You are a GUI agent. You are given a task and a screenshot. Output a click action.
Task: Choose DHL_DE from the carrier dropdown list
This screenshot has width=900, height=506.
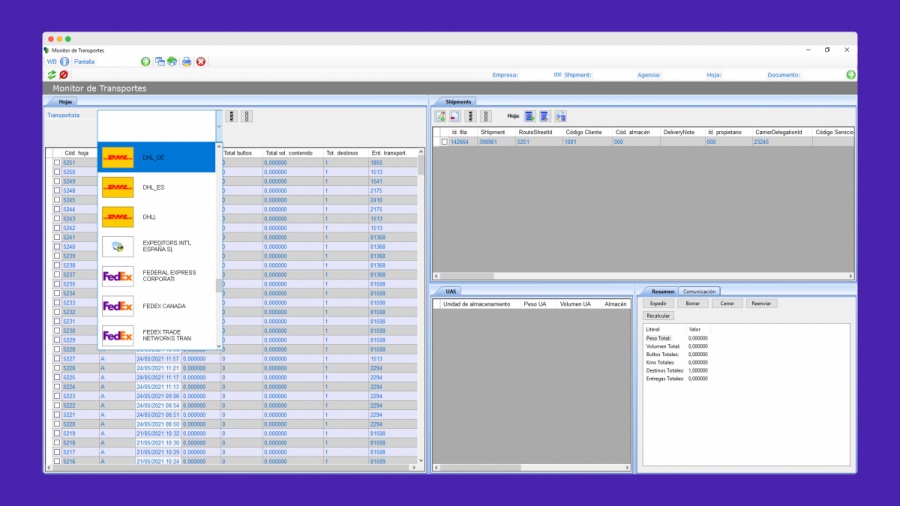(x=156, y=158)
